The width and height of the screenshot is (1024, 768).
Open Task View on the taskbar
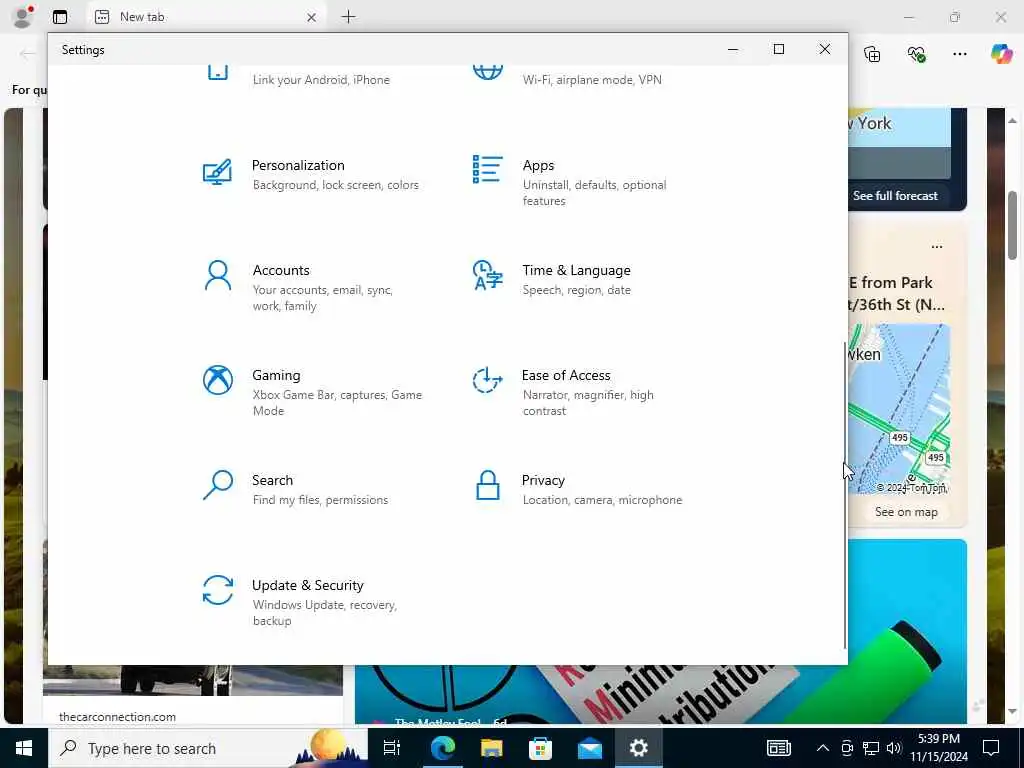(391, 748)
